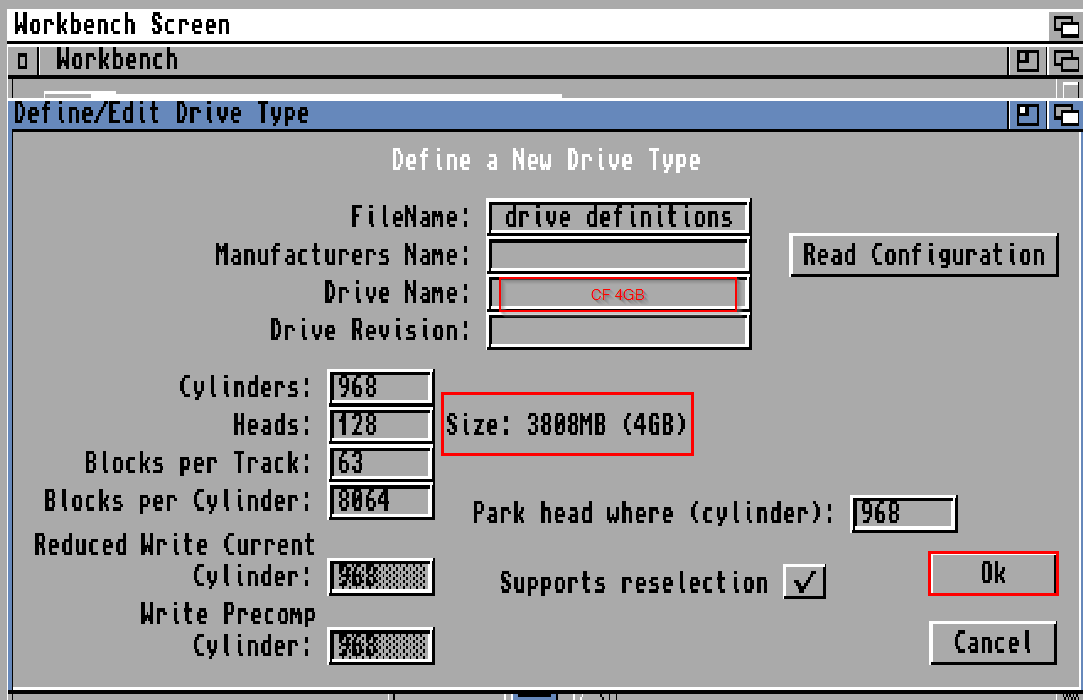Click the Park head cylinder field
Viewport: 1083px width, 700px height.
click(903, 513)
